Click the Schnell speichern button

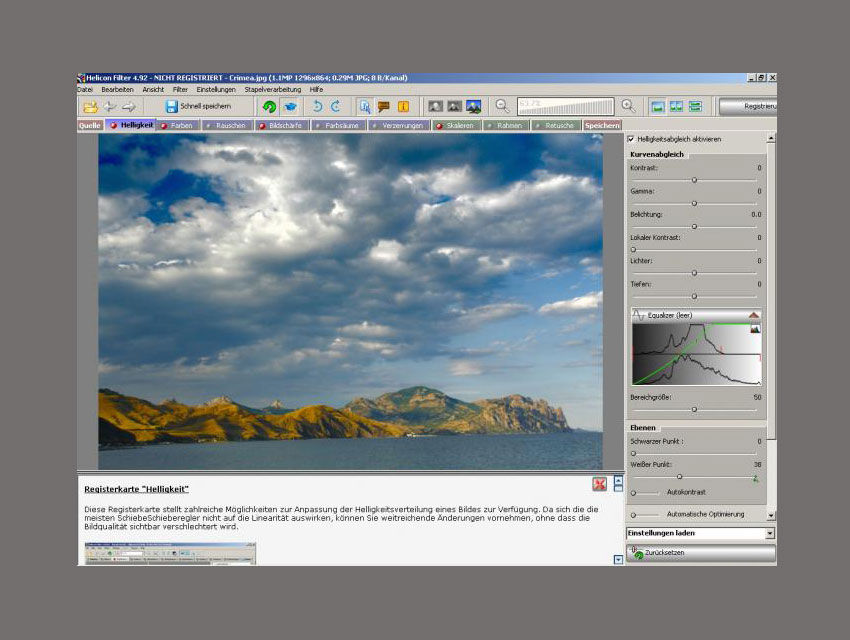198,107
